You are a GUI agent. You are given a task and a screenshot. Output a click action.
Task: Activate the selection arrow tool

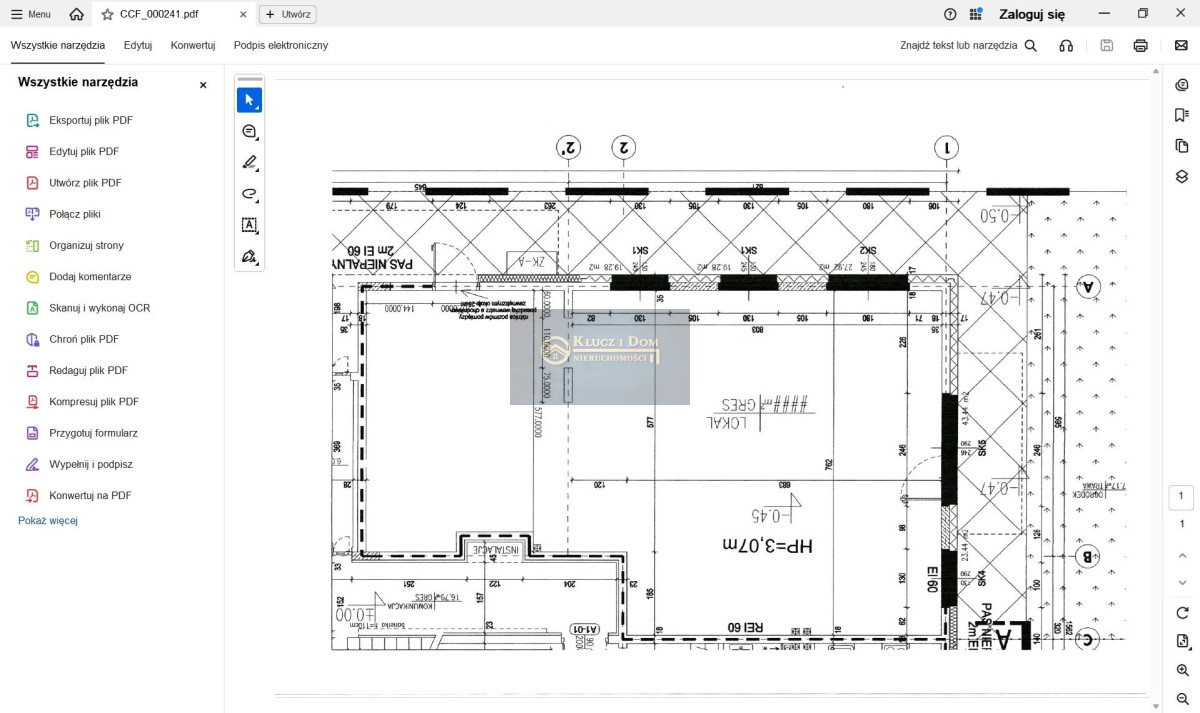249,100
